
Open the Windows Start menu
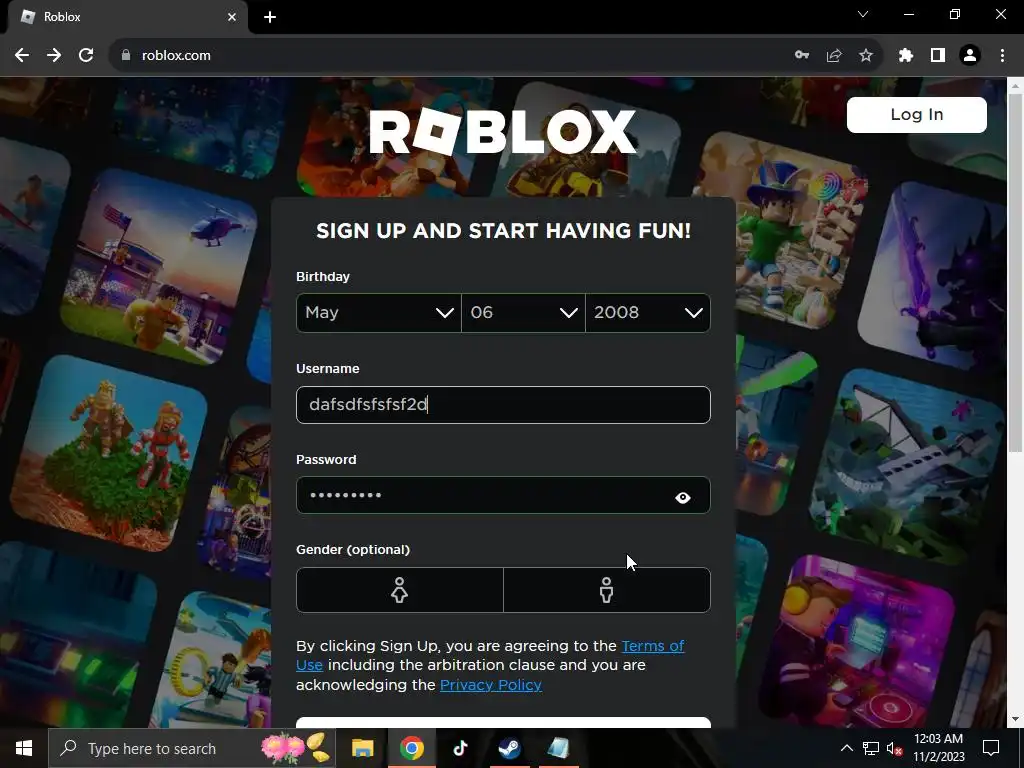(x=24, y=748)
